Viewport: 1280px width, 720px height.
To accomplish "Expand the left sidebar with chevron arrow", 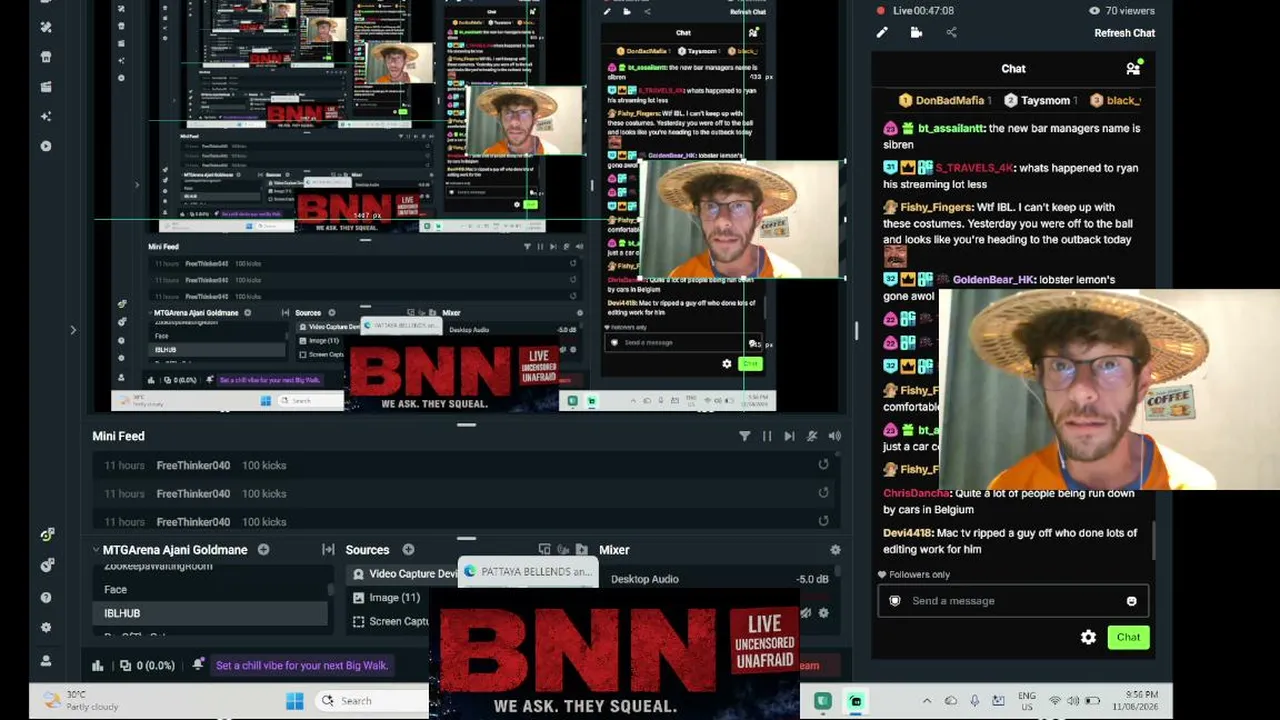I will coord(73,330).
